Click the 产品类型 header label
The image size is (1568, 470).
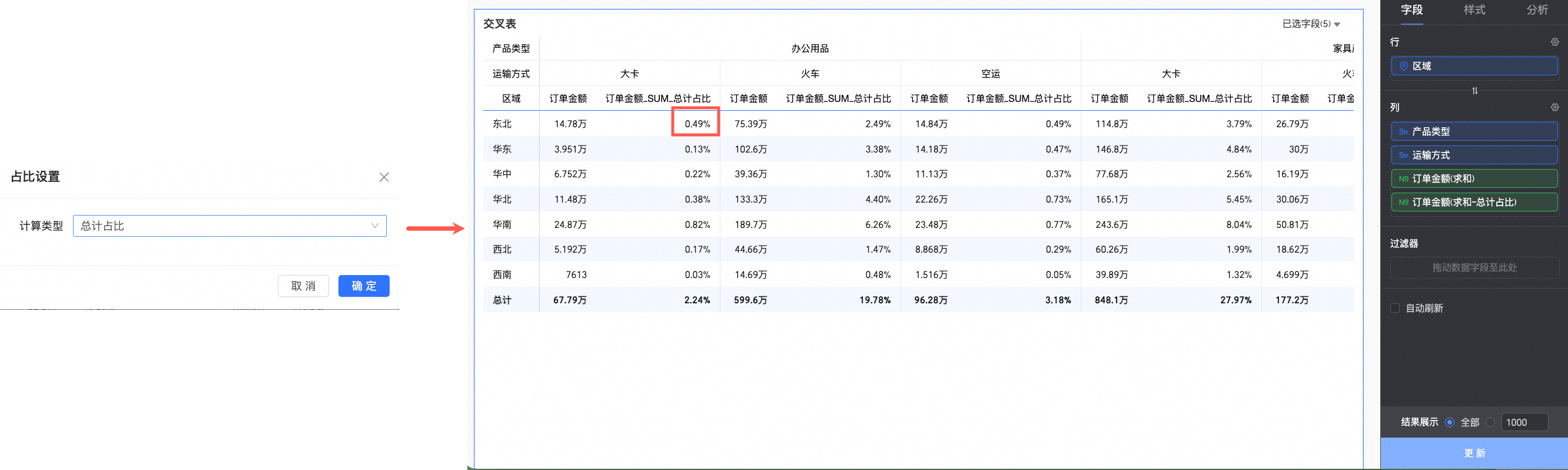(511, 49)
